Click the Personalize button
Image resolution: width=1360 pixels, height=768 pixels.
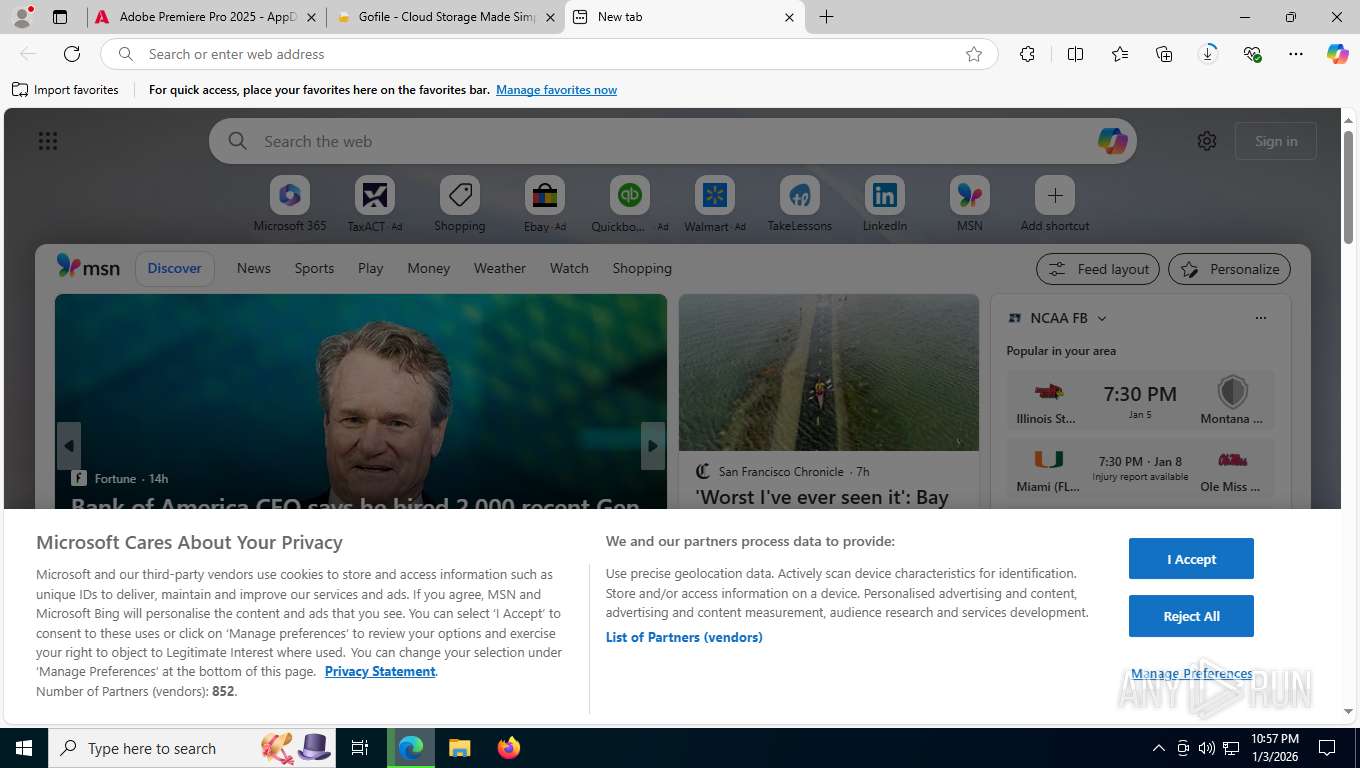(x=1230, y=269)
